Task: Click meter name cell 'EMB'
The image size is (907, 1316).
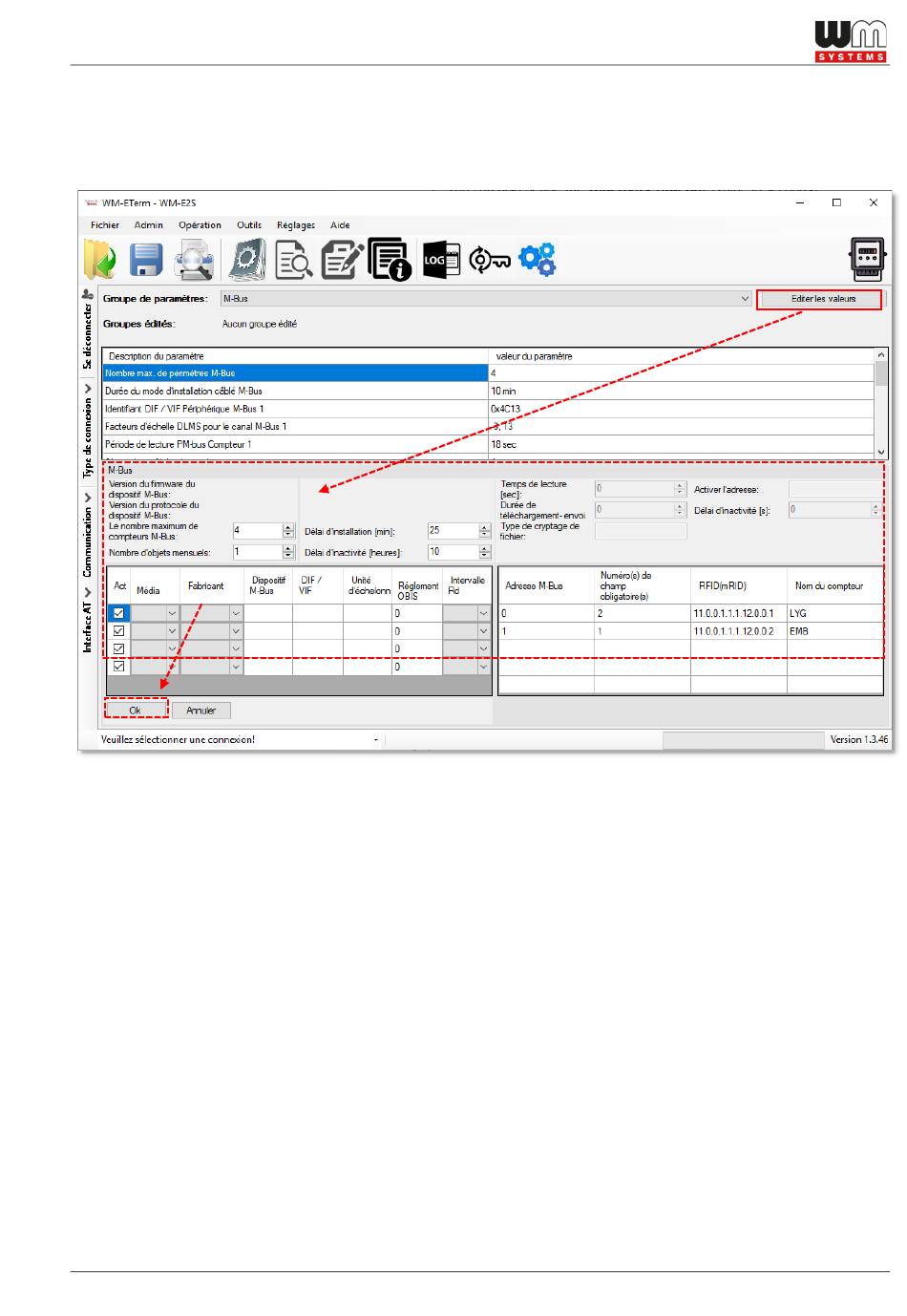Action: tap(834, 631)
